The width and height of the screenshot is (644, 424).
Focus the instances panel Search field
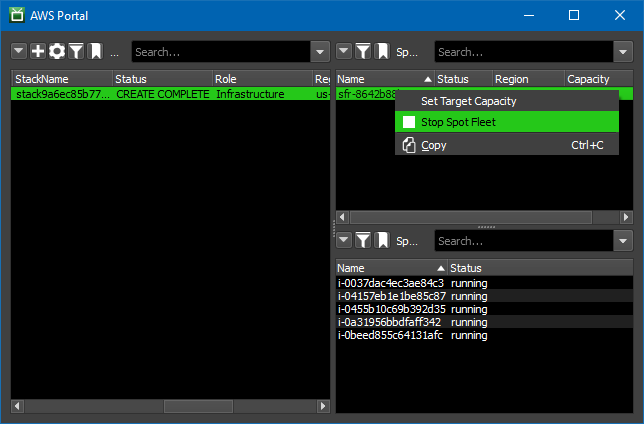[524, 241]
